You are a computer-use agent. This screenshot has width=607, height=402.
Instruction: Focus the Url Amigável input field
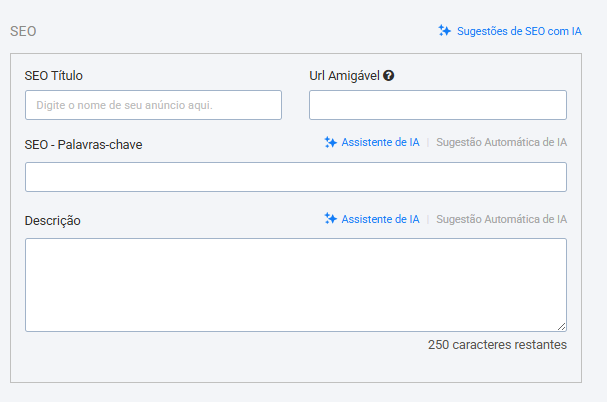point(438,105)
